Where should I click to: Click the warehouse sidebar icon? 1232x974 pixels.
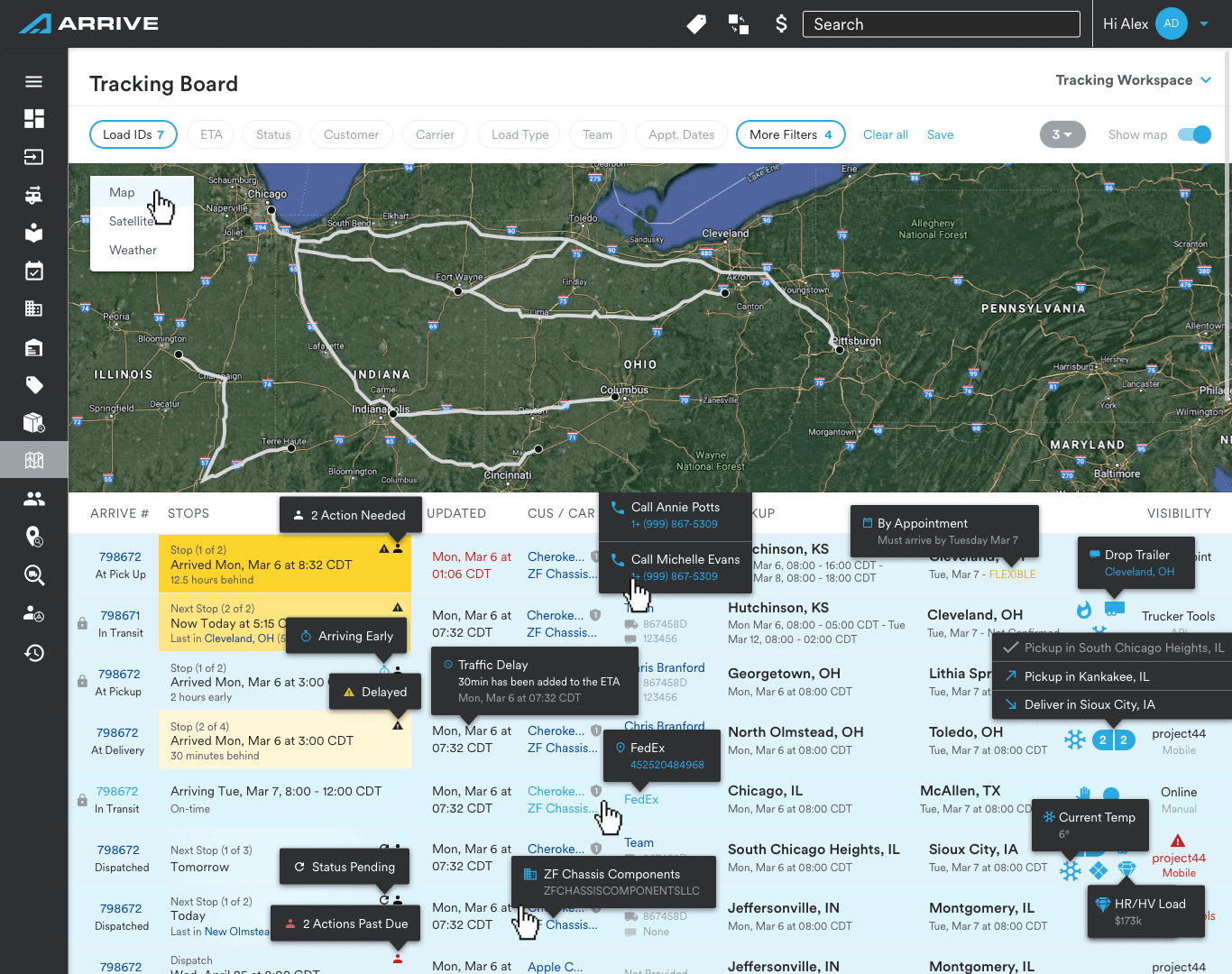coord(34,347)
